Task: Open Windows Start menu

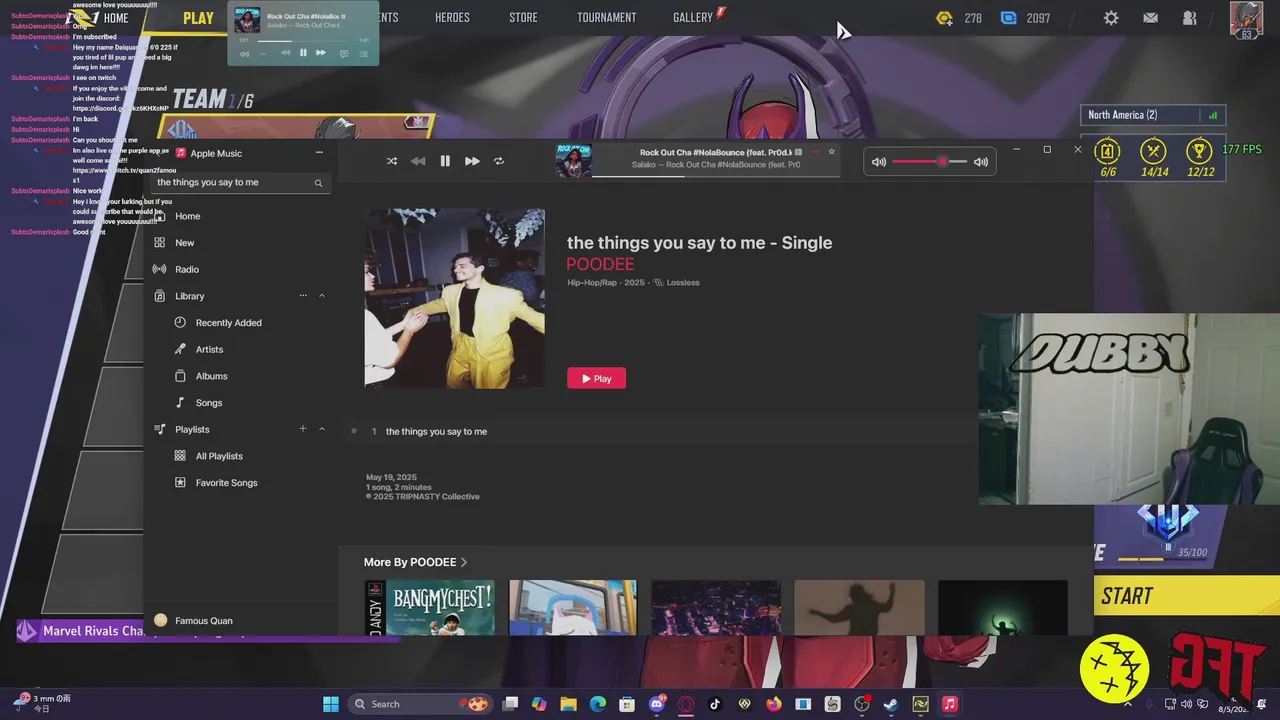Action: [331, 704]
